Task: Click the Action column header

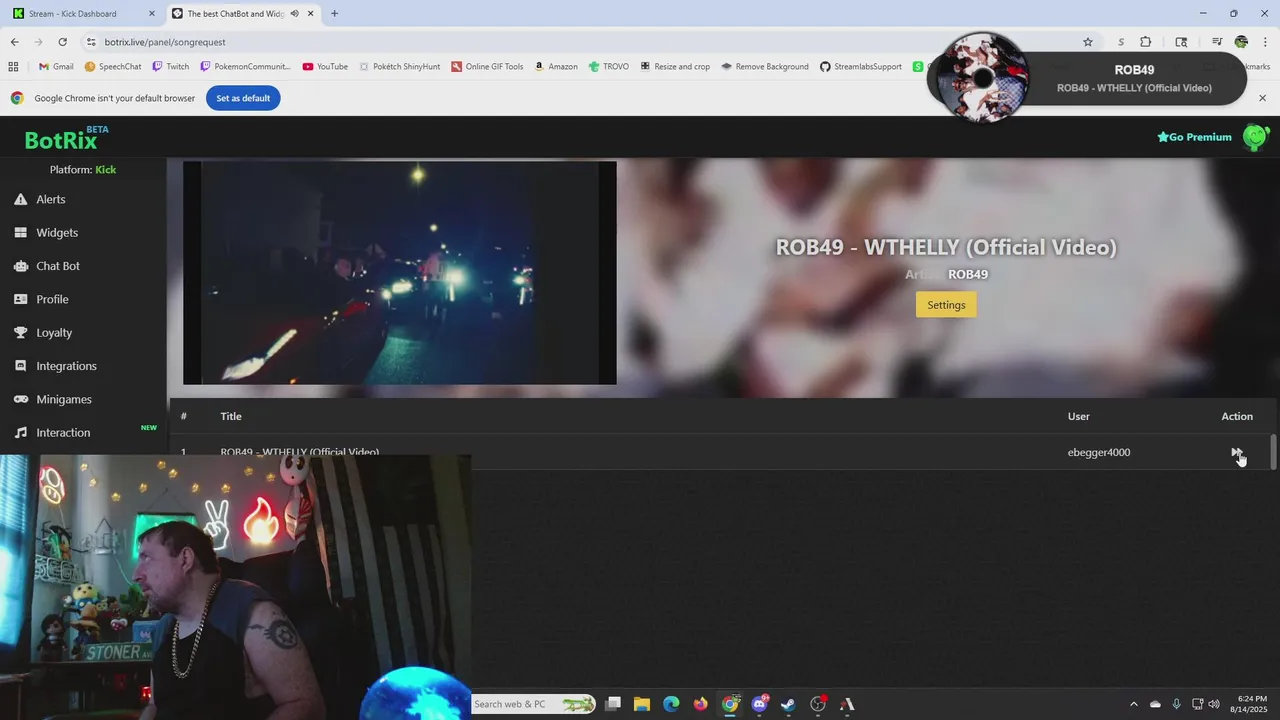Action: [1236, 416]
